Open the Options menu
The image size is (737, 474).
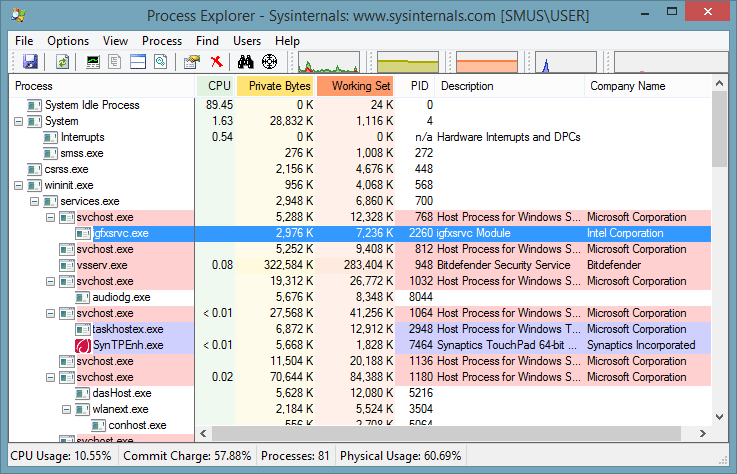coord(68,41)
